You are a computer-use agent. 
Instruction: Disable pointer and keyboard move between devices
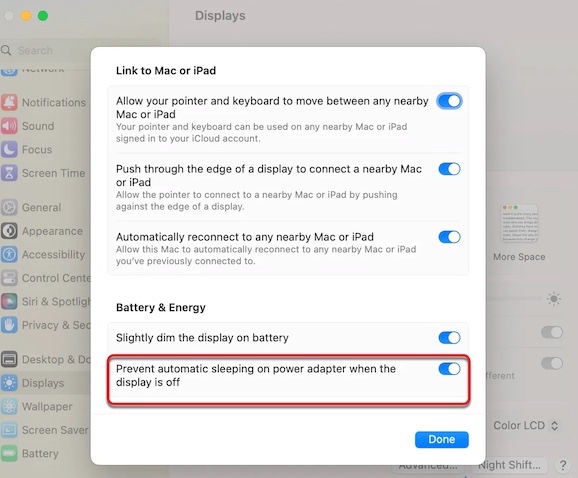coord(449,101)
